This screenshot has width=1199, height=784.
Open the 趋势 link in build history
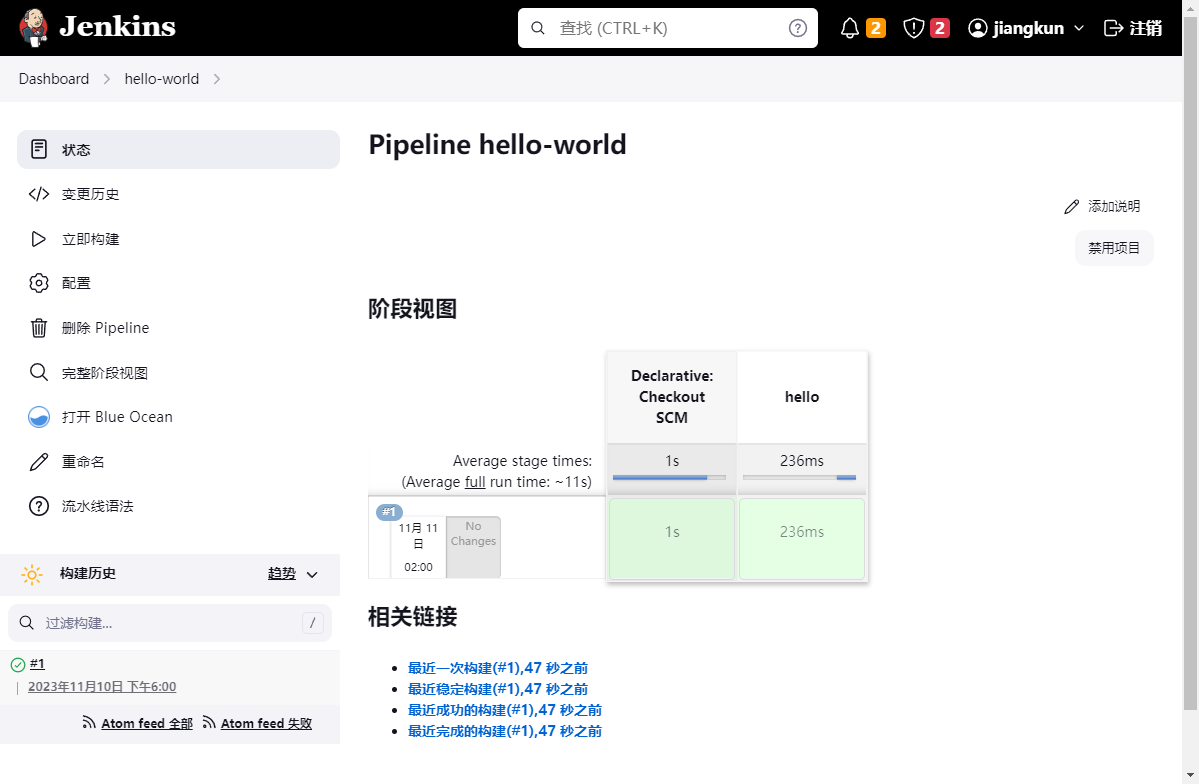tap(281, 574)
